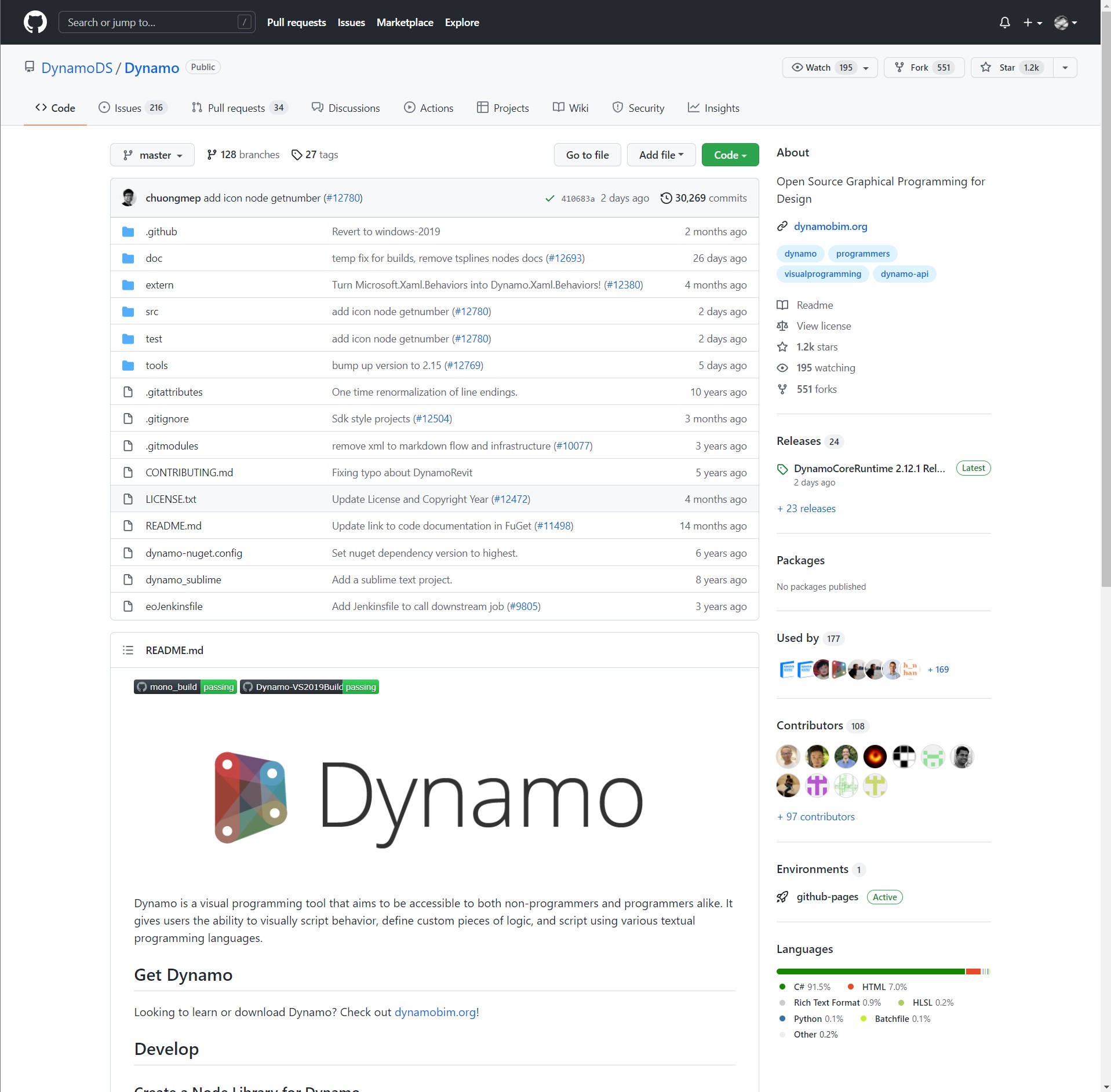
Task: Open the LICENSE.txt file
Action: (171, 499)
